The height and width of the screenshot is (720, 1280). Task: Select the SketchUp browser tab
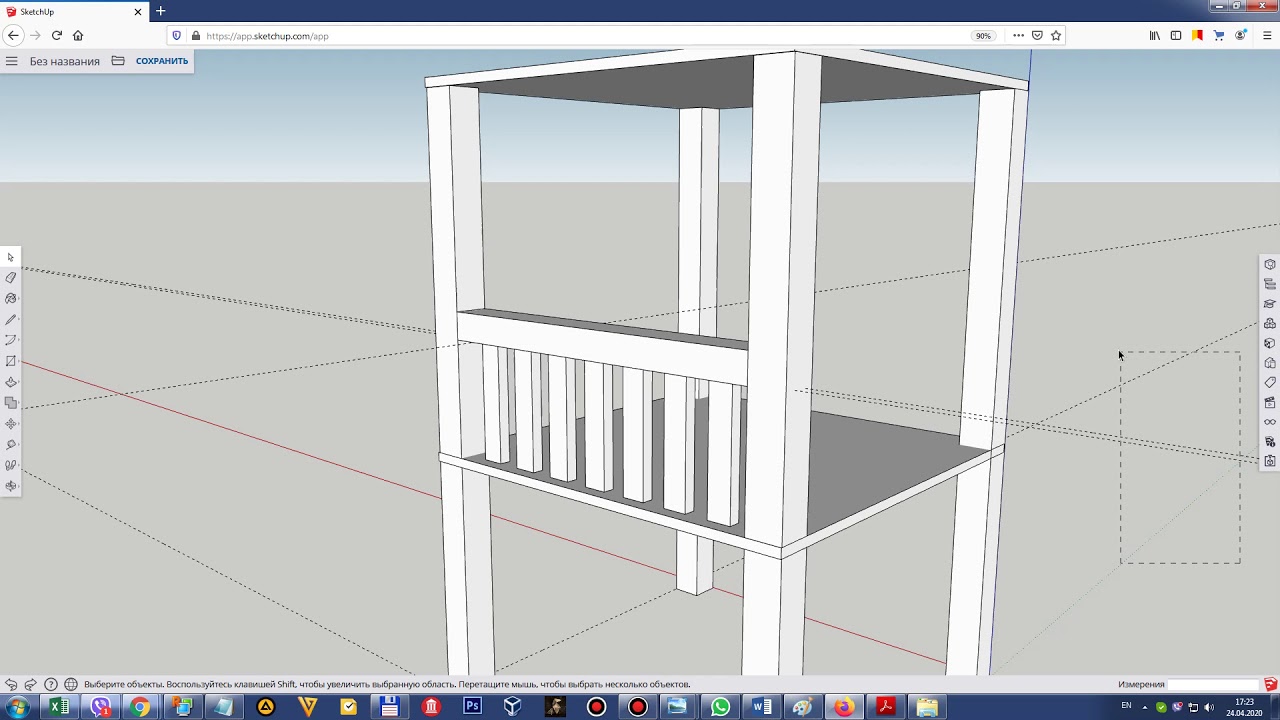74,12
